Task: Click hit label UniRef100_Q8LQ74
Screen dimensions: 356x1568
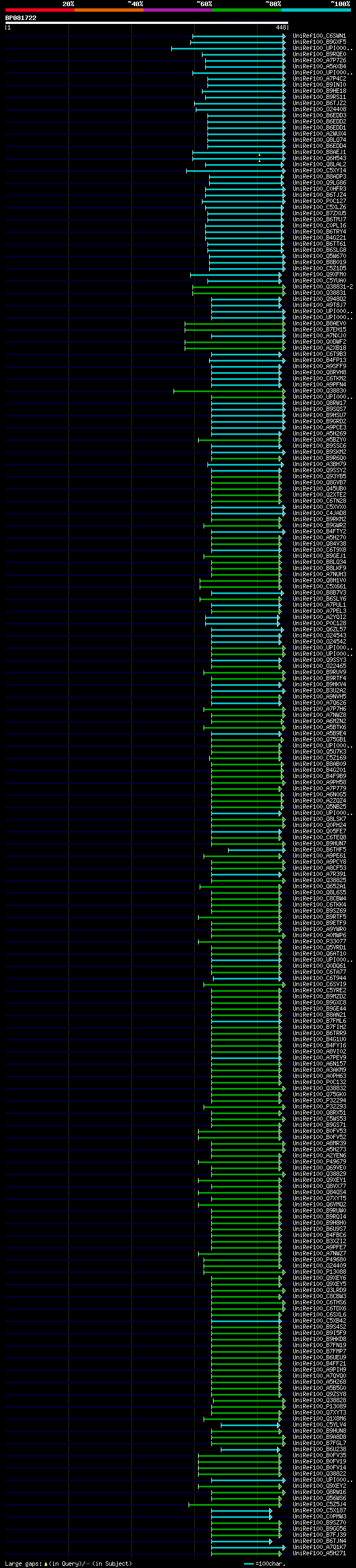Action: pyautogui.click(x=319, y=140)
